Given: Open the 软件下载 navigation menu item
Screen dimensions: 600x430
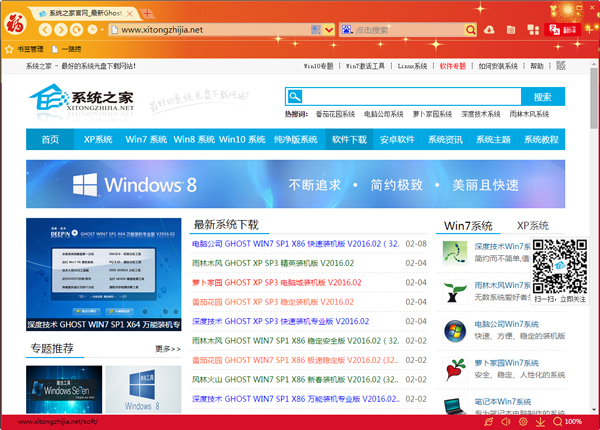Looking at the screenshot, I should (x=349, y=139).
